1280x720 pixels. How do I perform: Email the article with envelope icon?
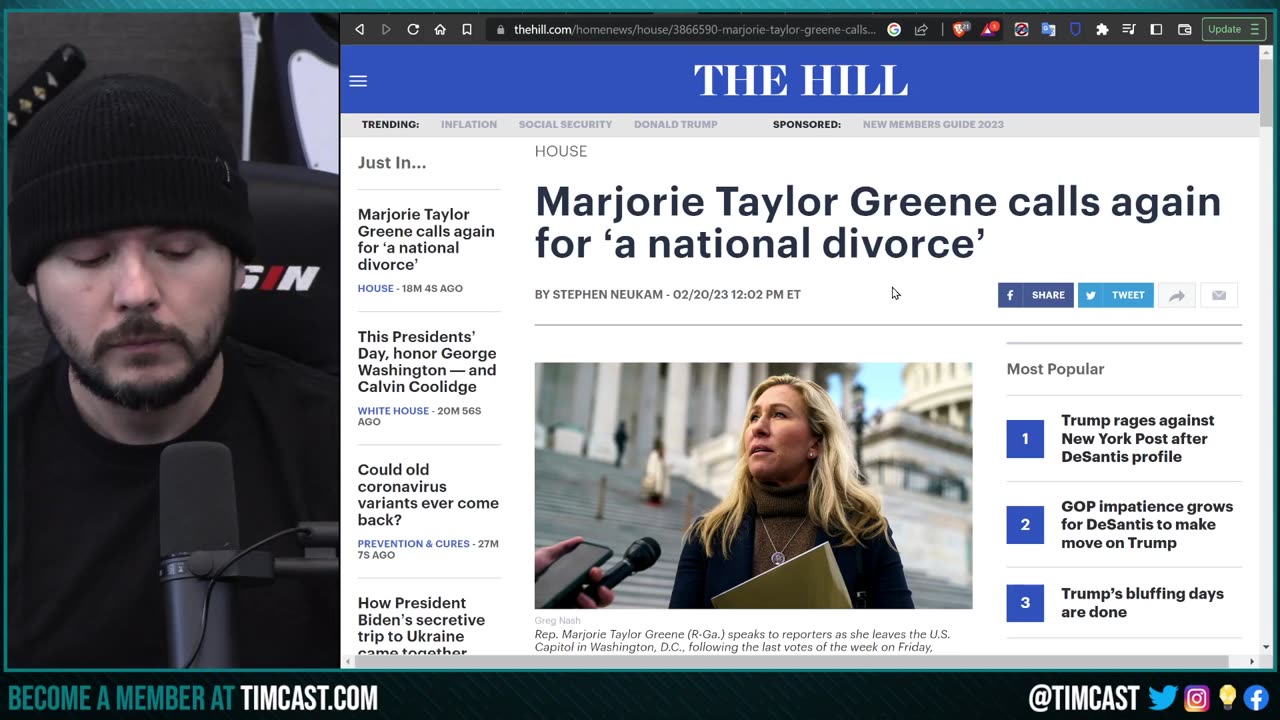(1219, 295)
